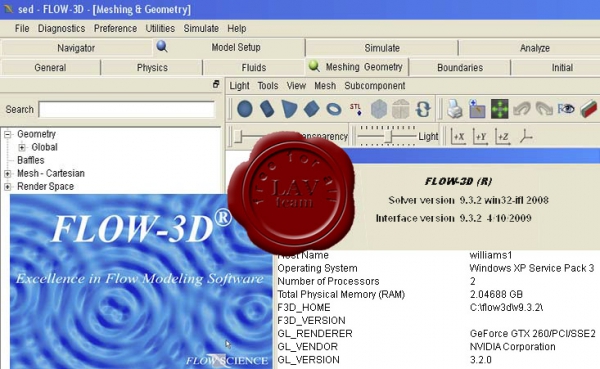Image resolution: width=600 pixels, height=369 pixels.
Task: Expand the Render Space node
Action: click(7, 187)
